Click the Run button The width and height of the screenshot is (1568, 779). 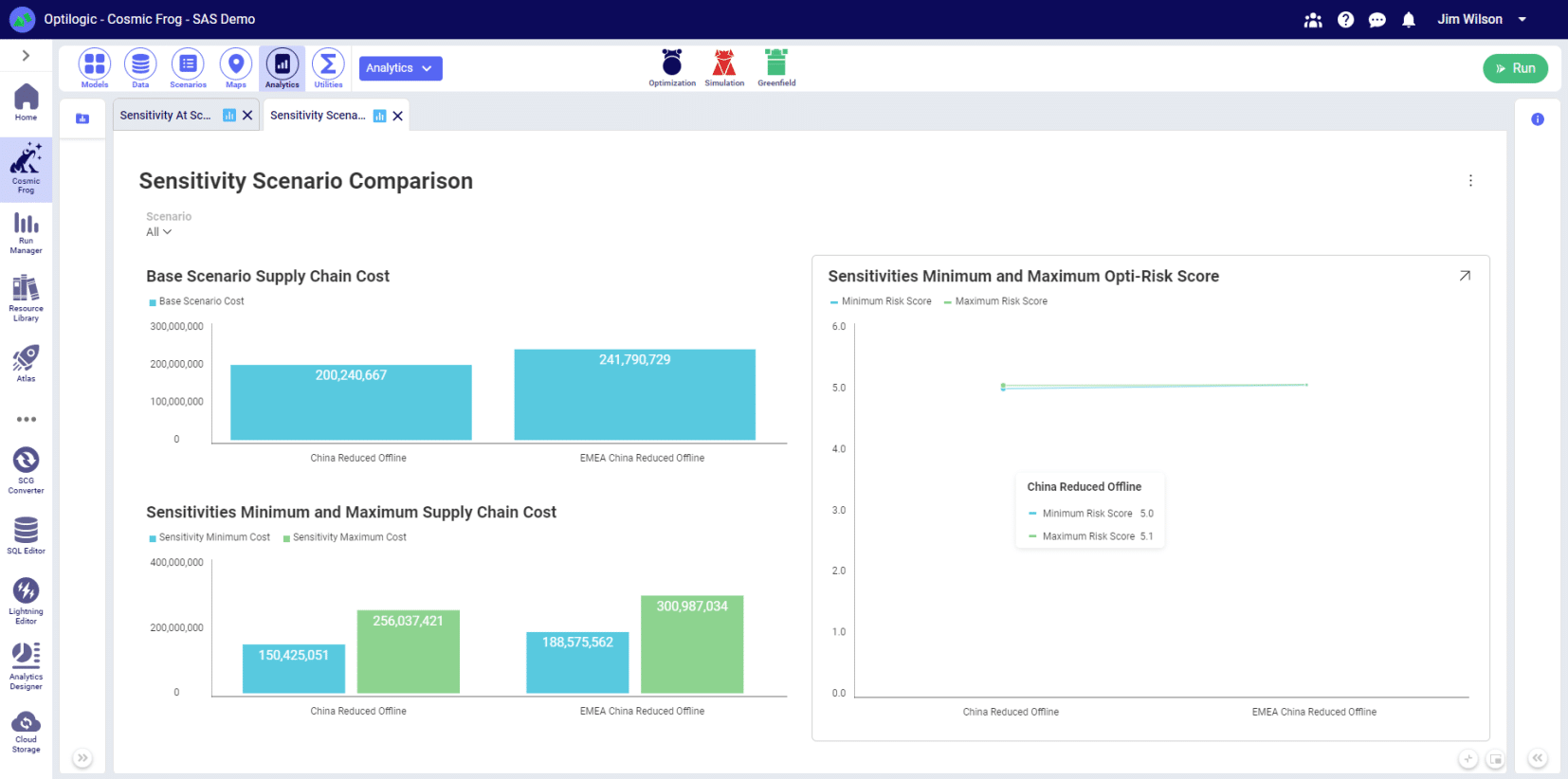[x=1515, y=68]
